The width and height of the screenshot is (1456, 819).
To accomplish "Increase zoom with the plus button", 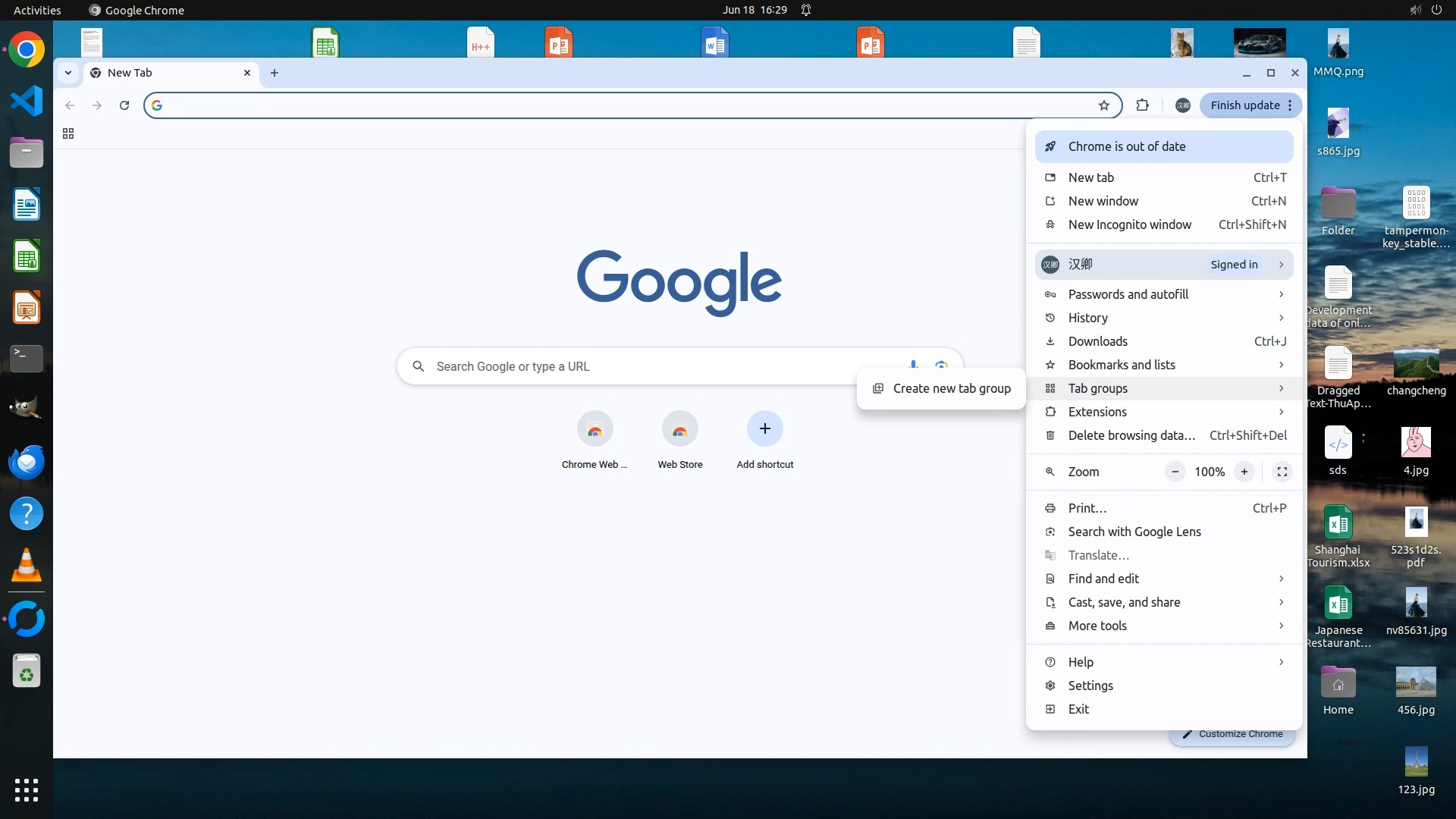I will 1244,472.
